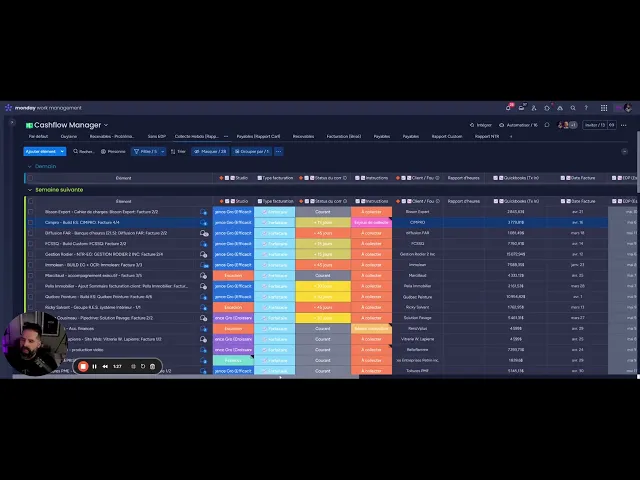Tick checkbox for Gestion Rodier row
The height and width of the screenshot is (480, 640).
(x=31, y=254)
